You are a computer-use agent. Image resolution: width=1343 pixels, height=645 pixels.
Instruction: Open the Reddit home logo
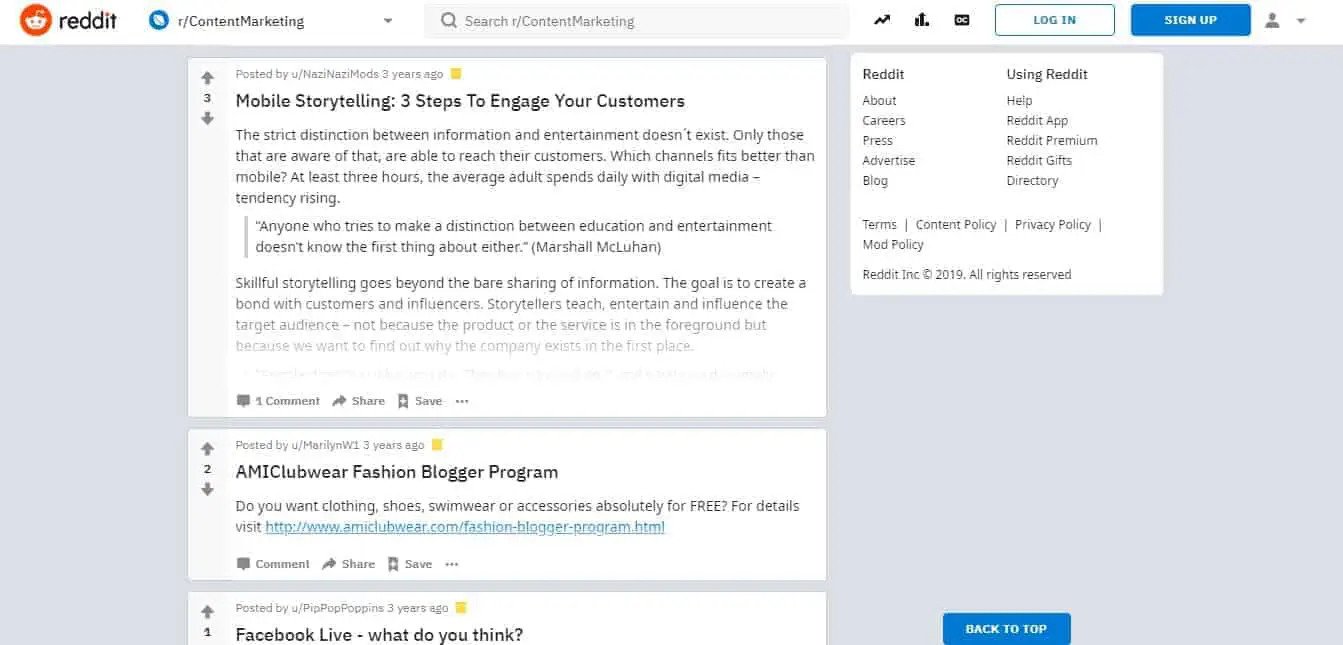coord(66,20)
